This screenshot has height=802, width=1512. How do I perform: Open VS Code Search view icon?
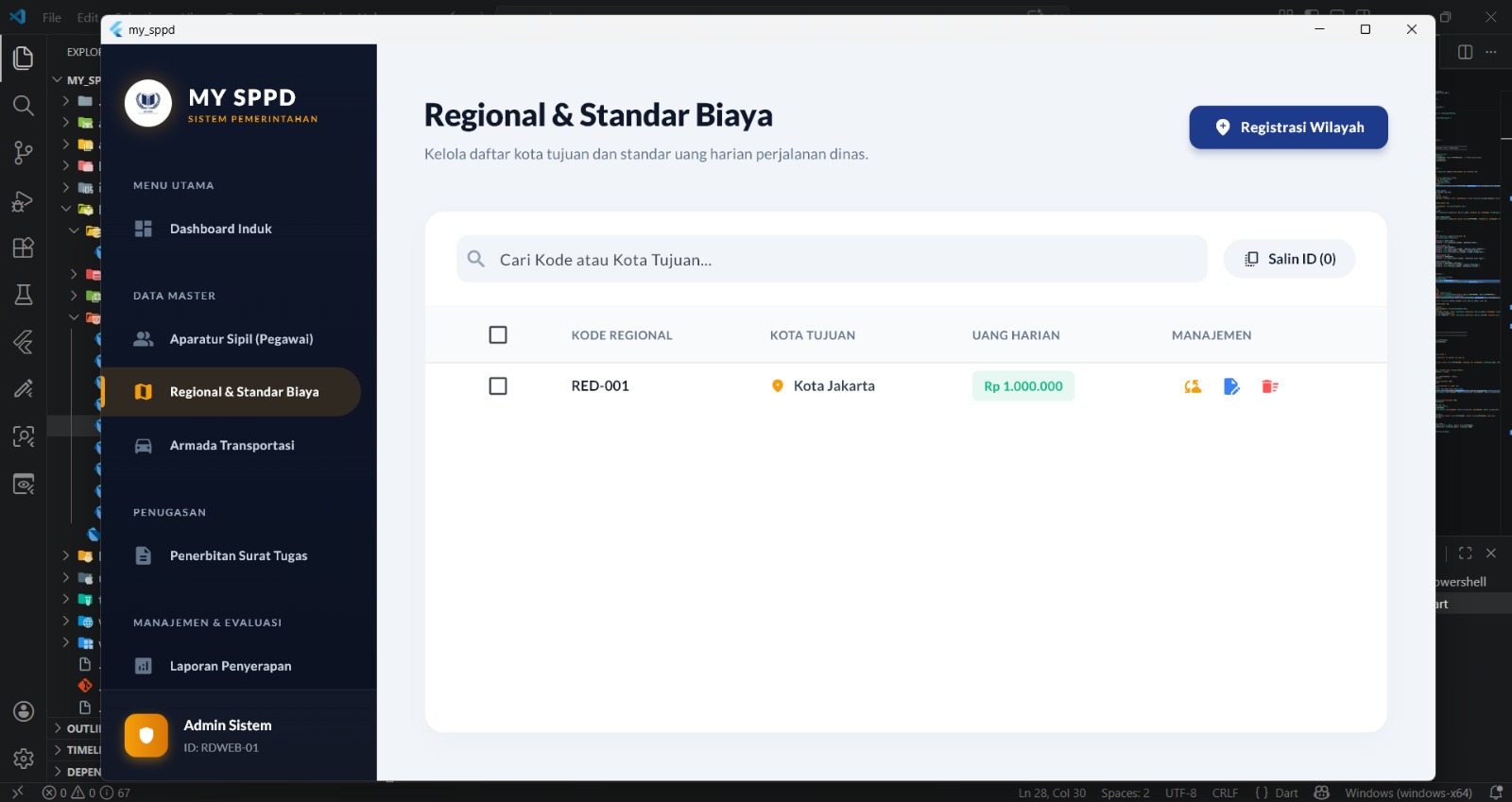[24, 106]
